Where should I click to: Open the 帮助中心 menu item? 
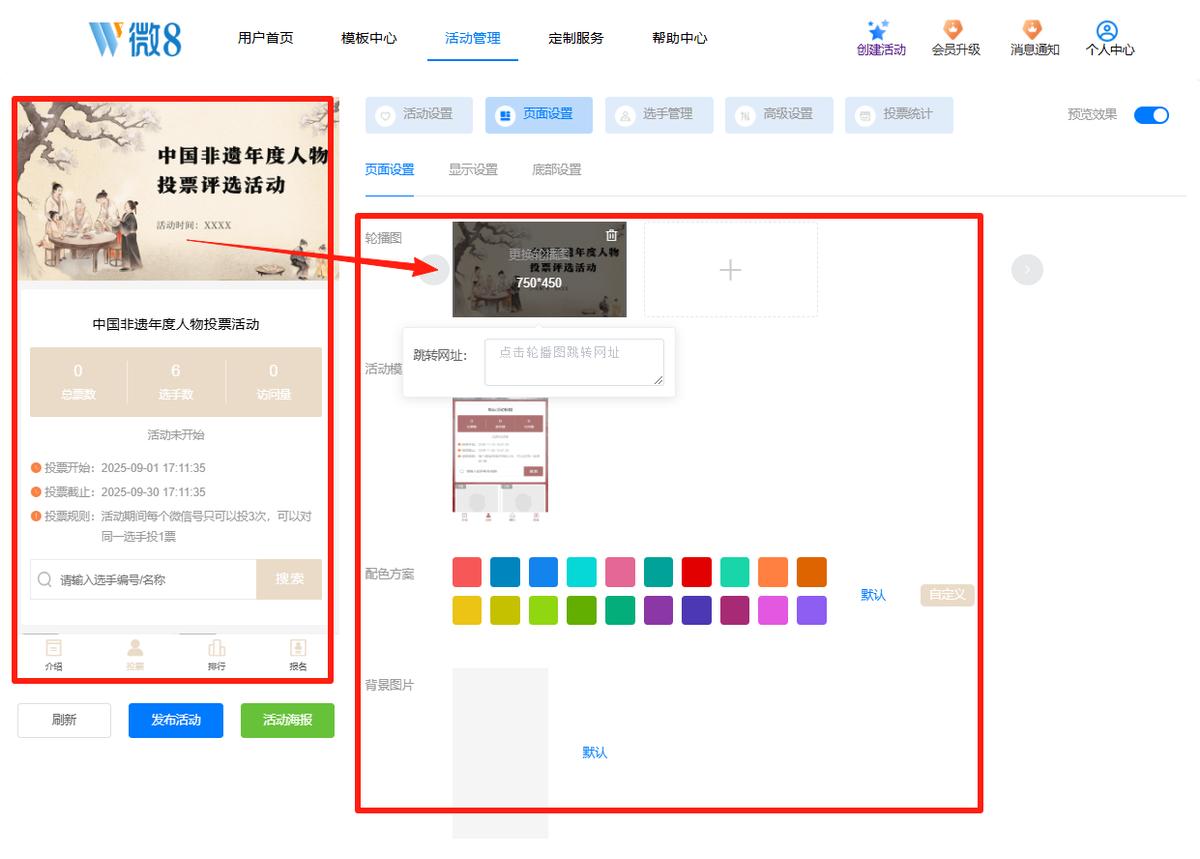(x=680, y=39)
